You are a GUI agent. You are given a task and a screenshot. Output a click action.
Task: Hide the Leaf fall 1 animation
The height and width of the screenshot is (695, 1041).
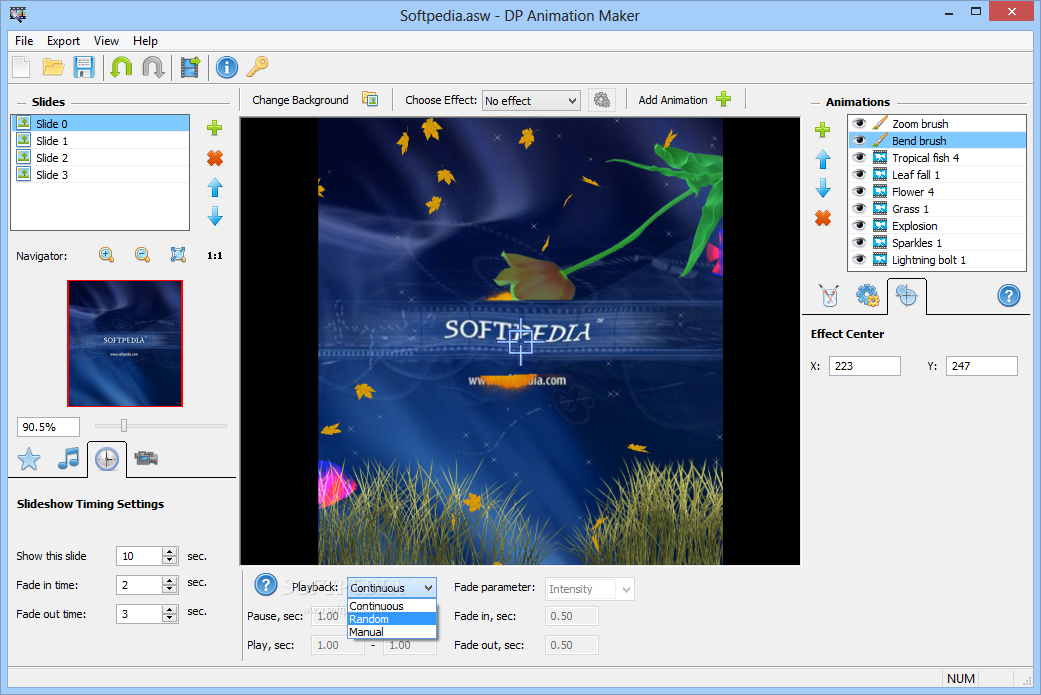(x=859, y=175)
